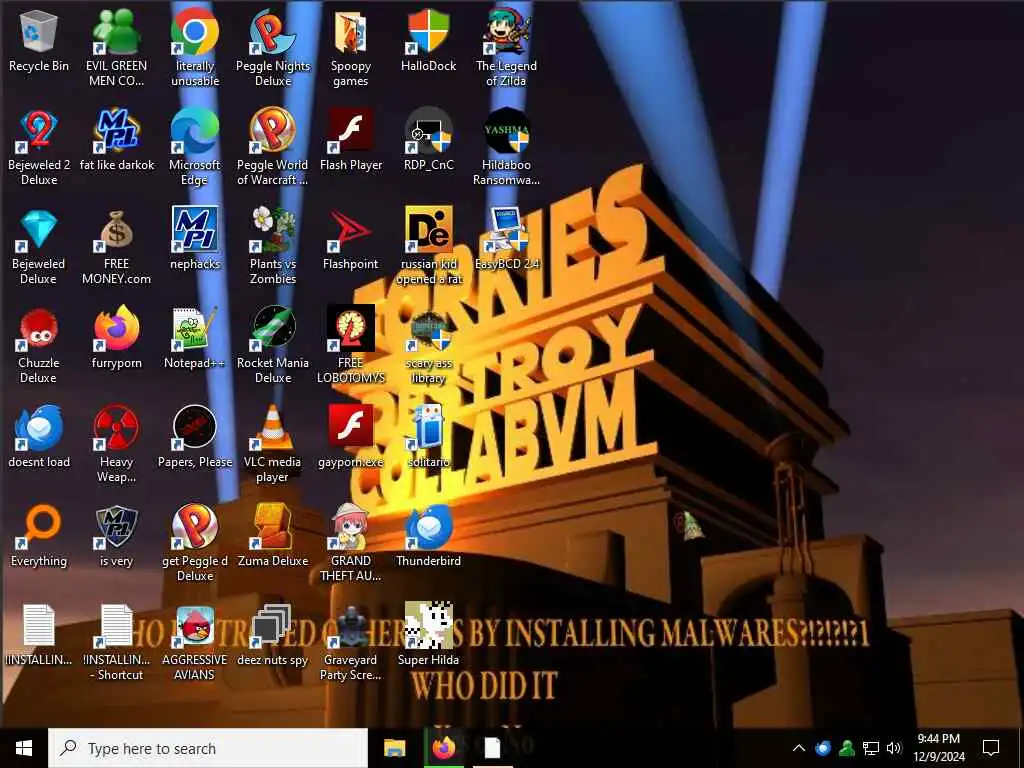This screenshot has width=1024, height=768.
Task: Select Rocket Mania Deluxe icon
Action: click(x=273, y=345)
